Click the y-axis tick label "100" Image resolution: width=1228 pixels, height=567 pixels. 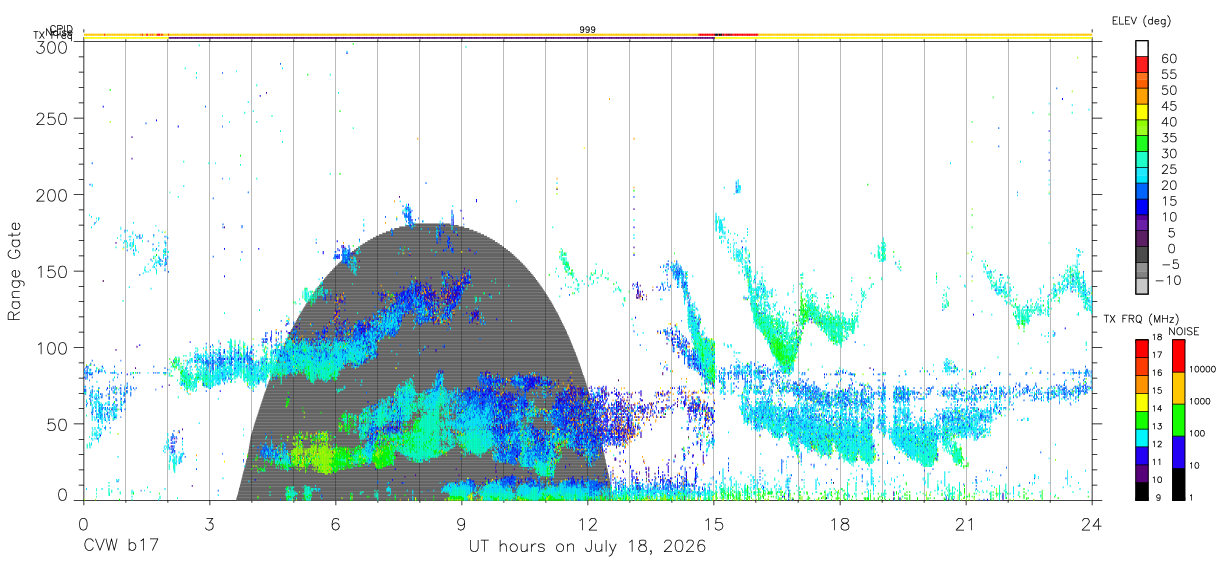tap(53, 347)
